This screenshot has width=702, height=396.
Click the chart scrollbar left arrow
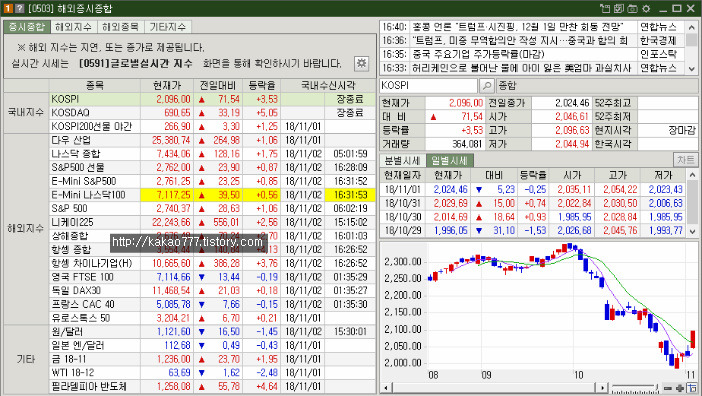pyautogui.click(x=385, y=388)
